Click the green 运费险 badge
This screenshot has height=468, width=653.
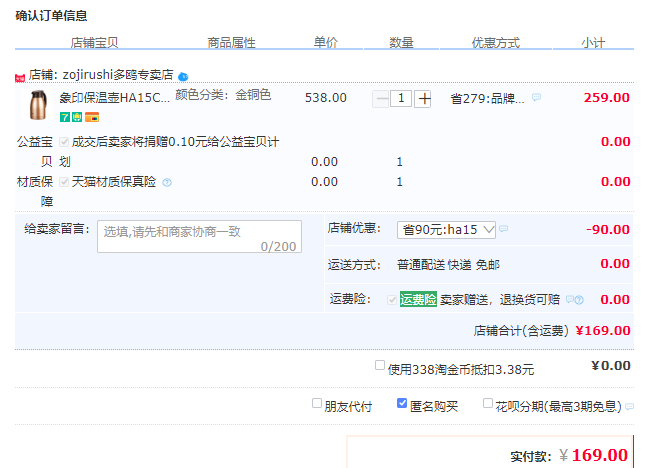(x=418, y=299)
